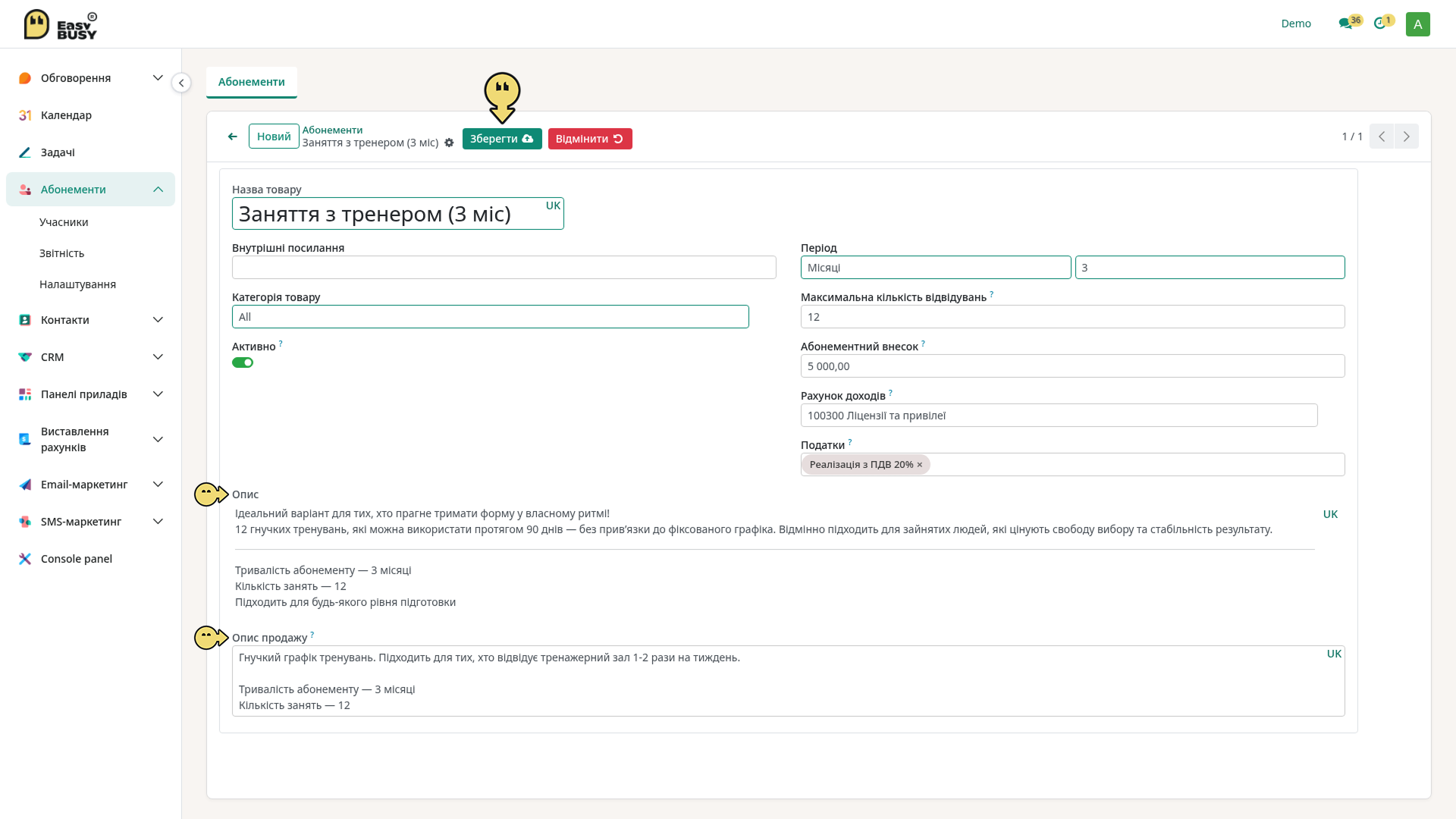
Task: Click the Demo link in header
Action: click(x=1296, y=24)
